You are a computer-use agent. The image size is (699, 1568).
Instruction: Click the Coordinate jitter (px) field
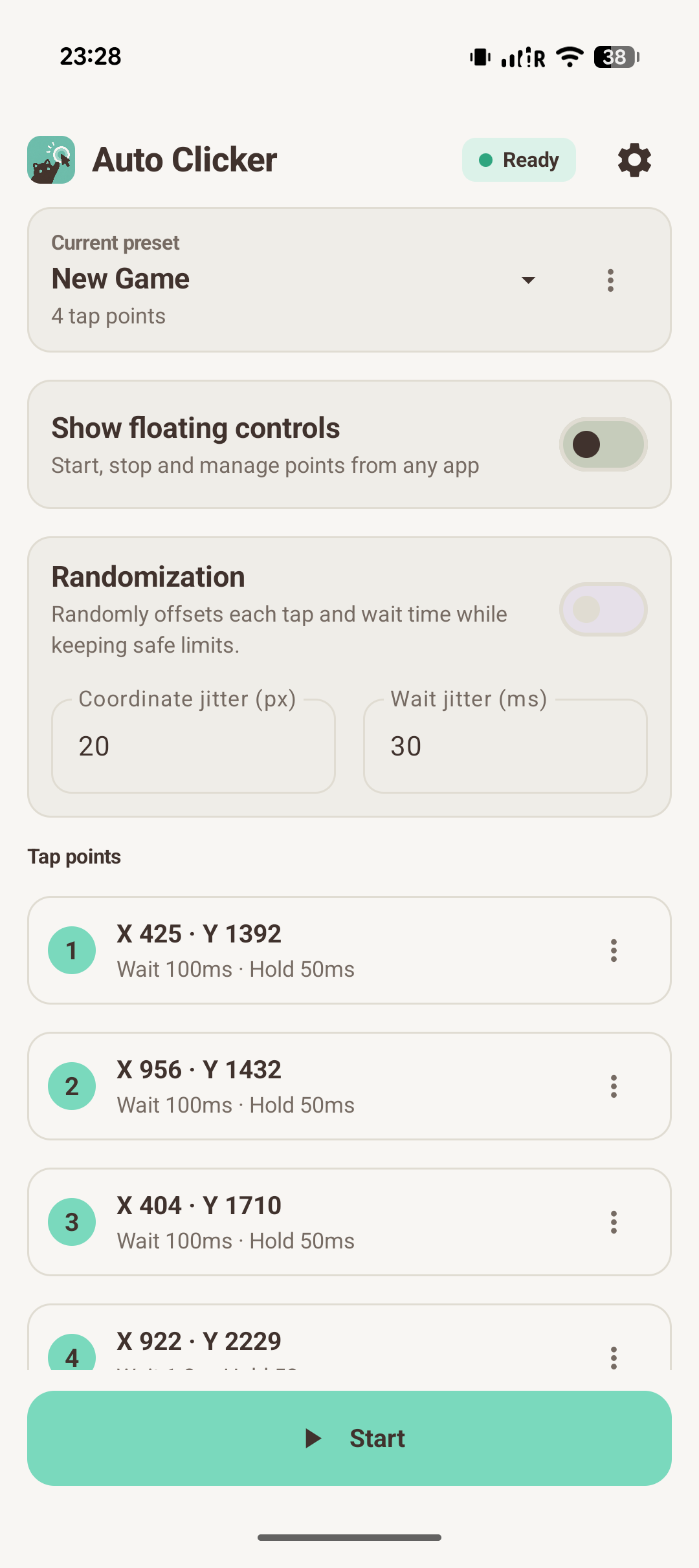[x=194, y=746]
